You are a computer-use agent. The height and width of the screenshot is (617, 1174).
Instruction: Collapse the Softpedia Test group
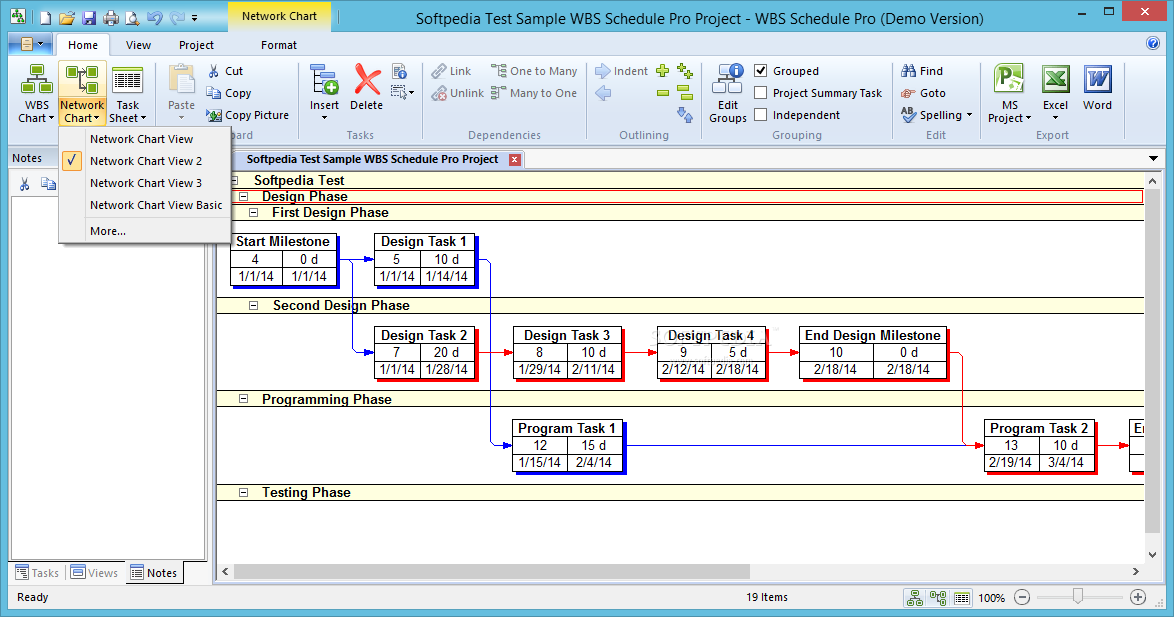234,180
